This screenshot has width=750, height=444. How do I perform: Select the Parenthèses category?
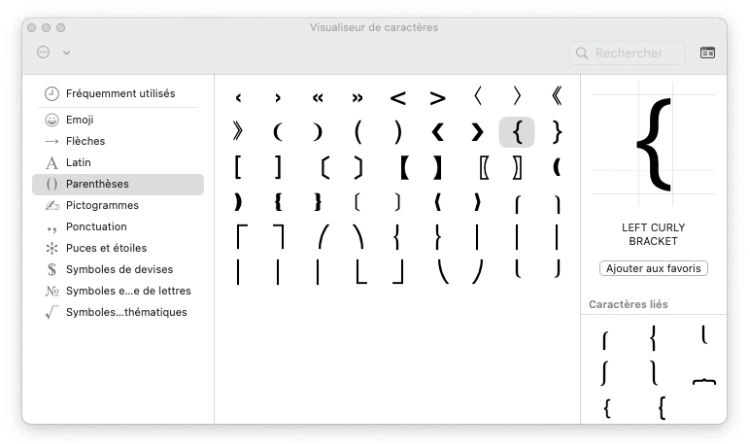(118, 184)
